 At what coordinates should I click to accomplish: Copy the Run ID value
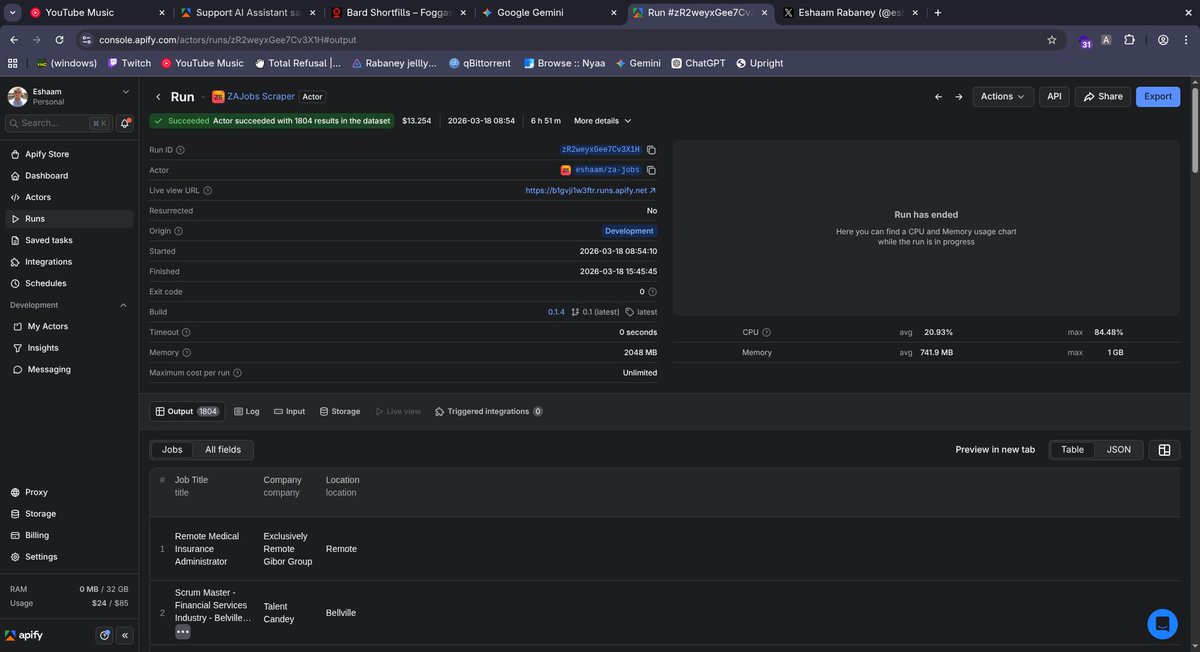pos(651,149)
